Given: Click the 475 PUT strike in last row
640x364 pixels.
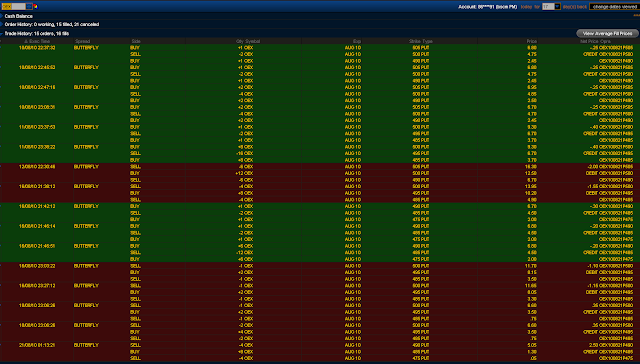Looking at the screenshot, I should 421,358.
